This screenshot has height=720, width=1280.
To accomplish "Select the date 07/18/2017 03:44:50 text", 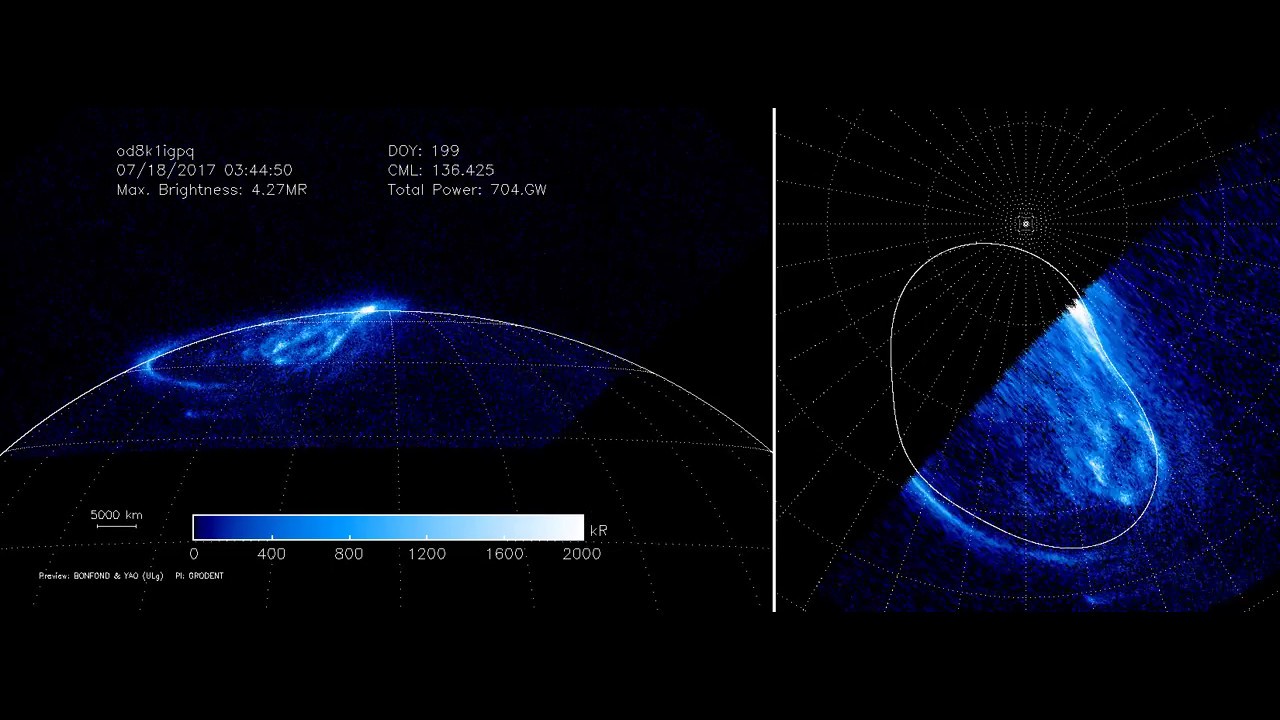I will [x=204, y=170].
